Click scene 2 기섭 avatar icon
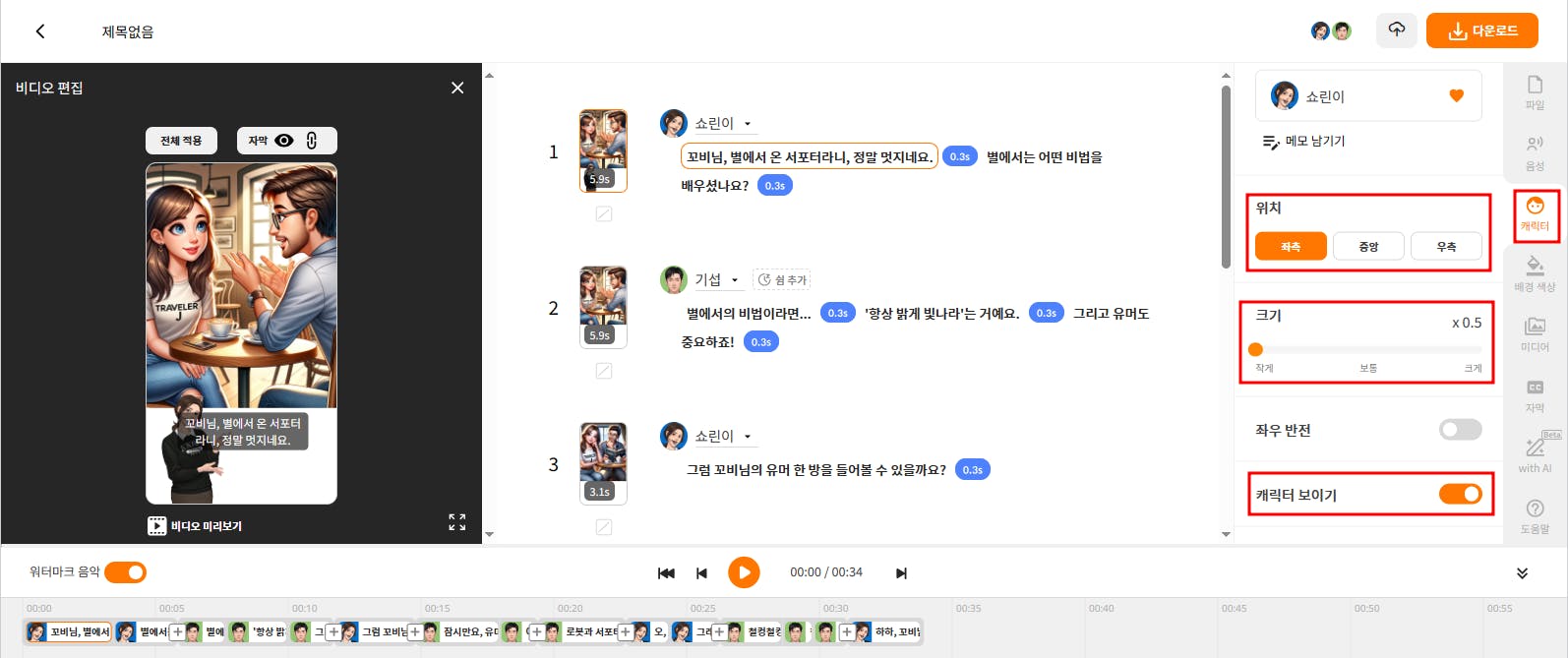The width and height of the screenshot is (1568, 658). point(674,279)
